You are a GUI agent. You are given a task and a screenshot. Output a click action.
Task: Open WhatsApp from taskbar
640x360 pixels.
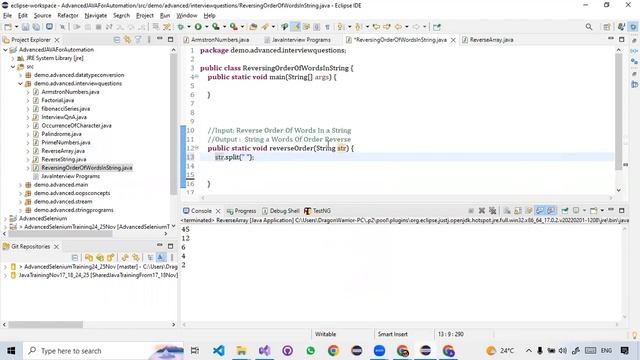click(x=311, y=351)
